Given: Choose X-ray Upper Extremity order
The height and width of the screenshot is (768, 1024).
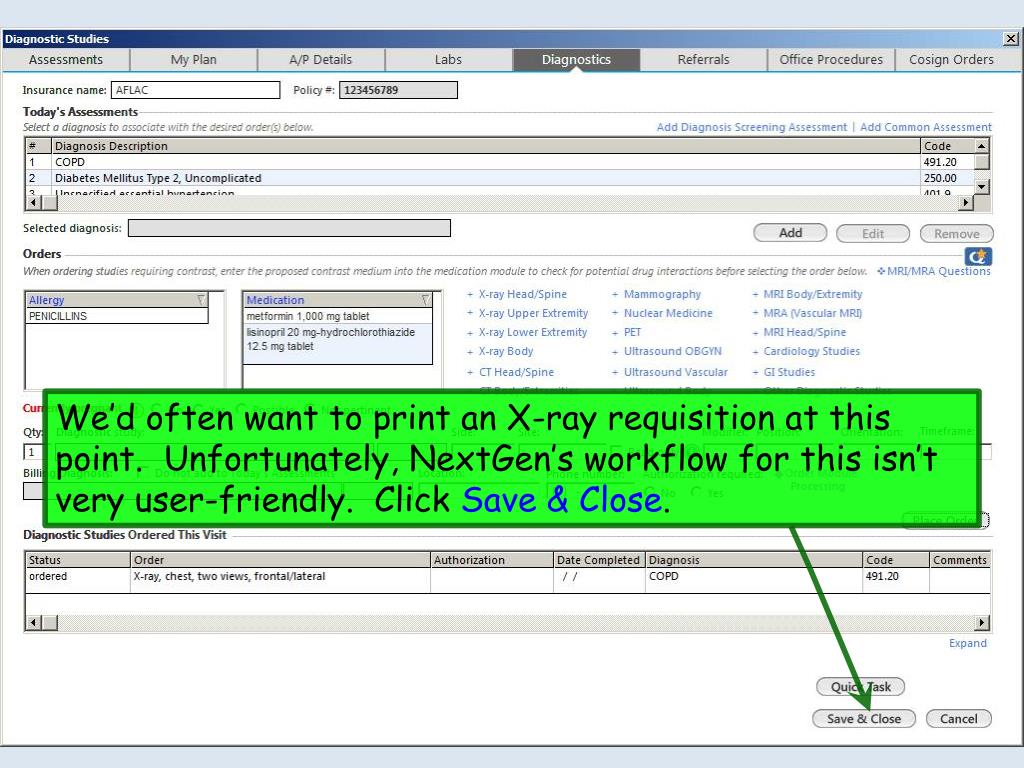Looking at the screenshot, I should point(533,313).
